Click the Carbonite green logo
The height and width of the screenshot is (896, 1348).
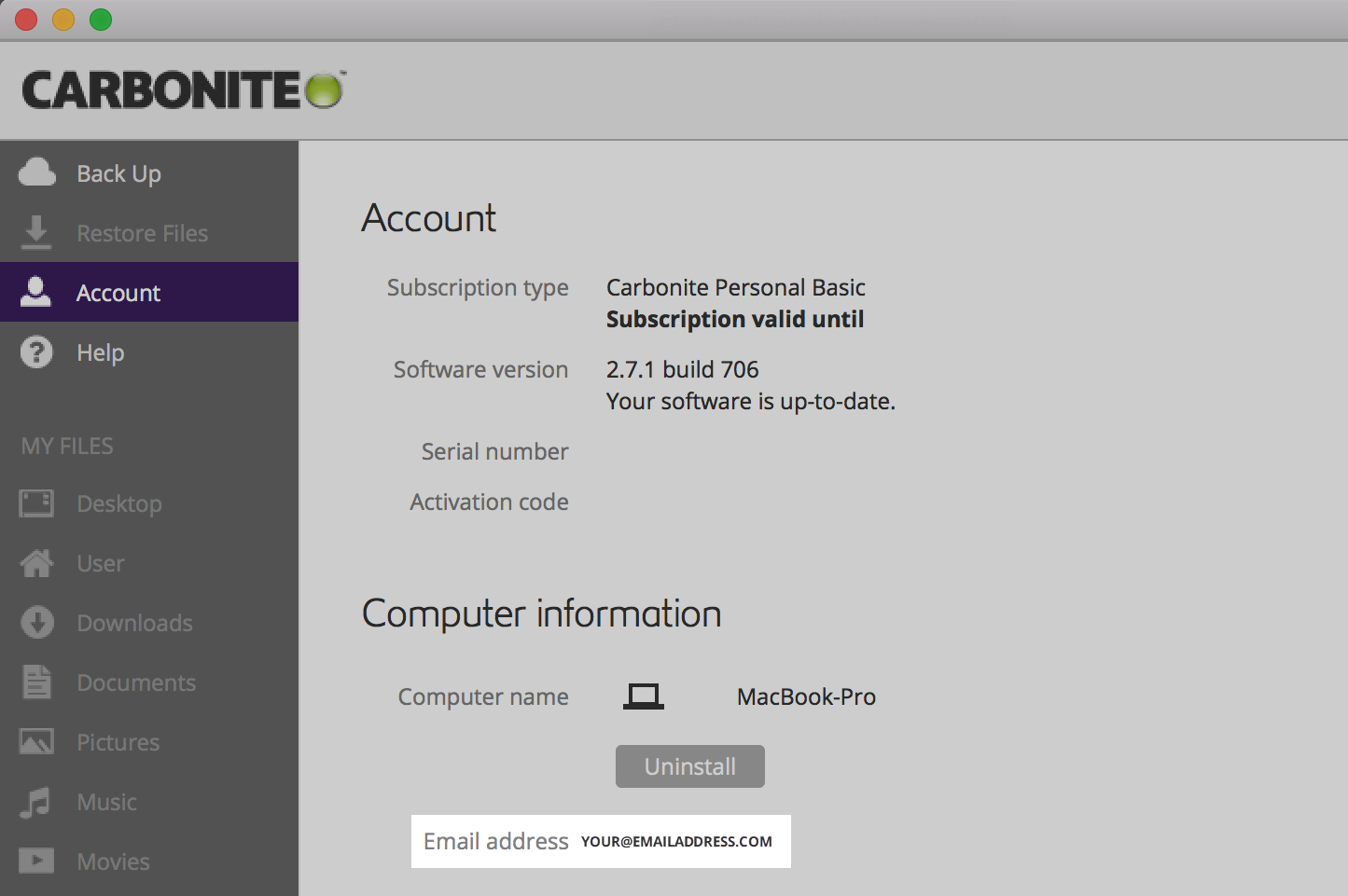click(324, 91)
